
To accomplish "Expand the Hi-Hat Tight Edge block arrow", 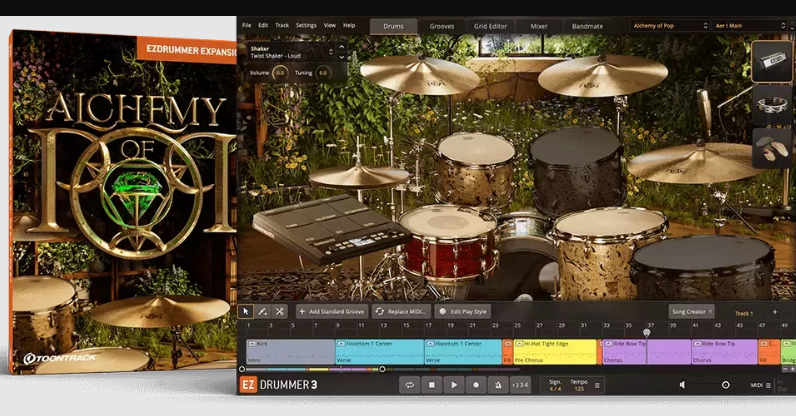I will pyautogui.click(x=519, y=344).
